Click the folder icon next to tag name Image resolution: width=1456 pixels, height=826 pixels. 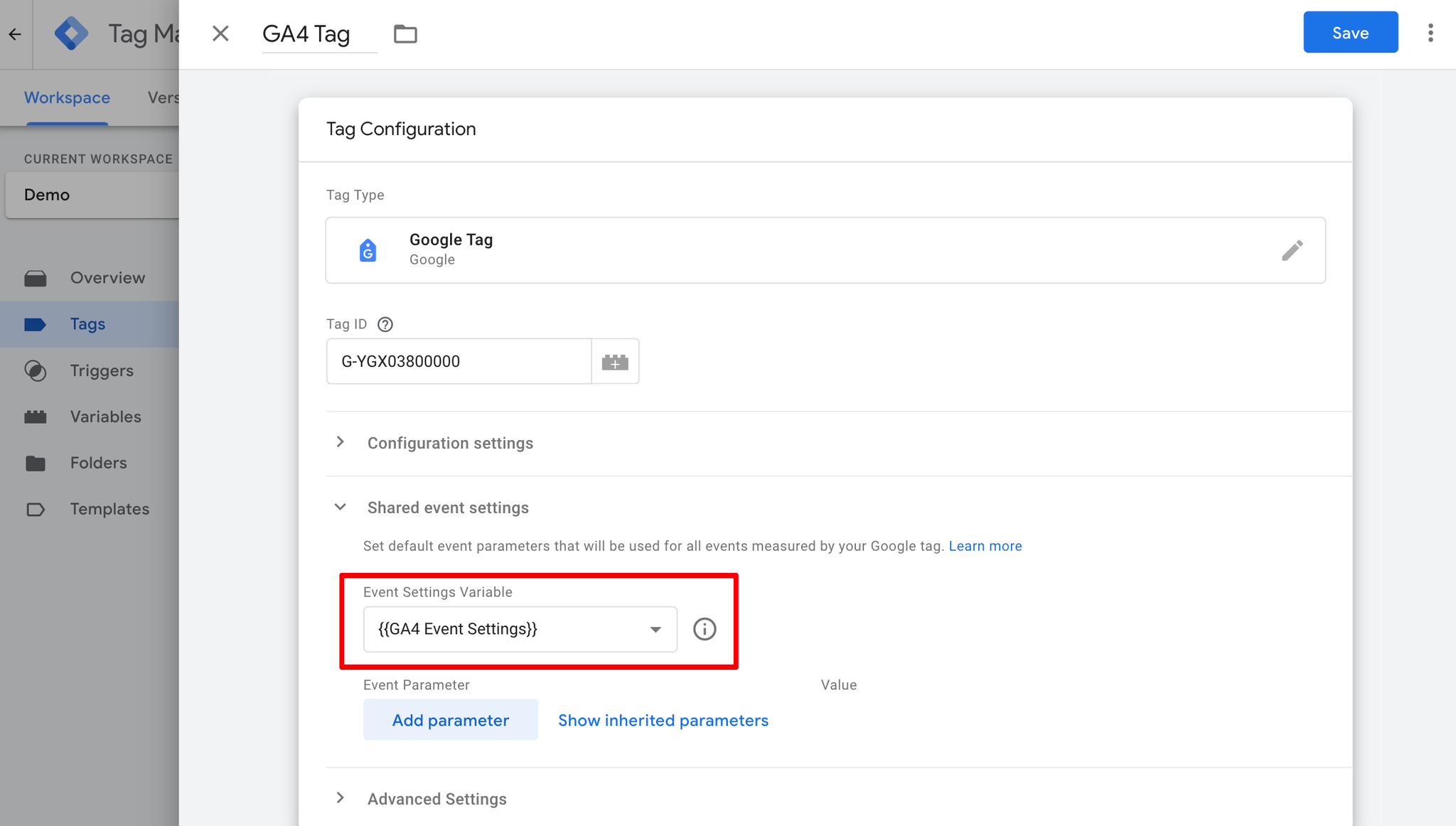coord(405,33)
